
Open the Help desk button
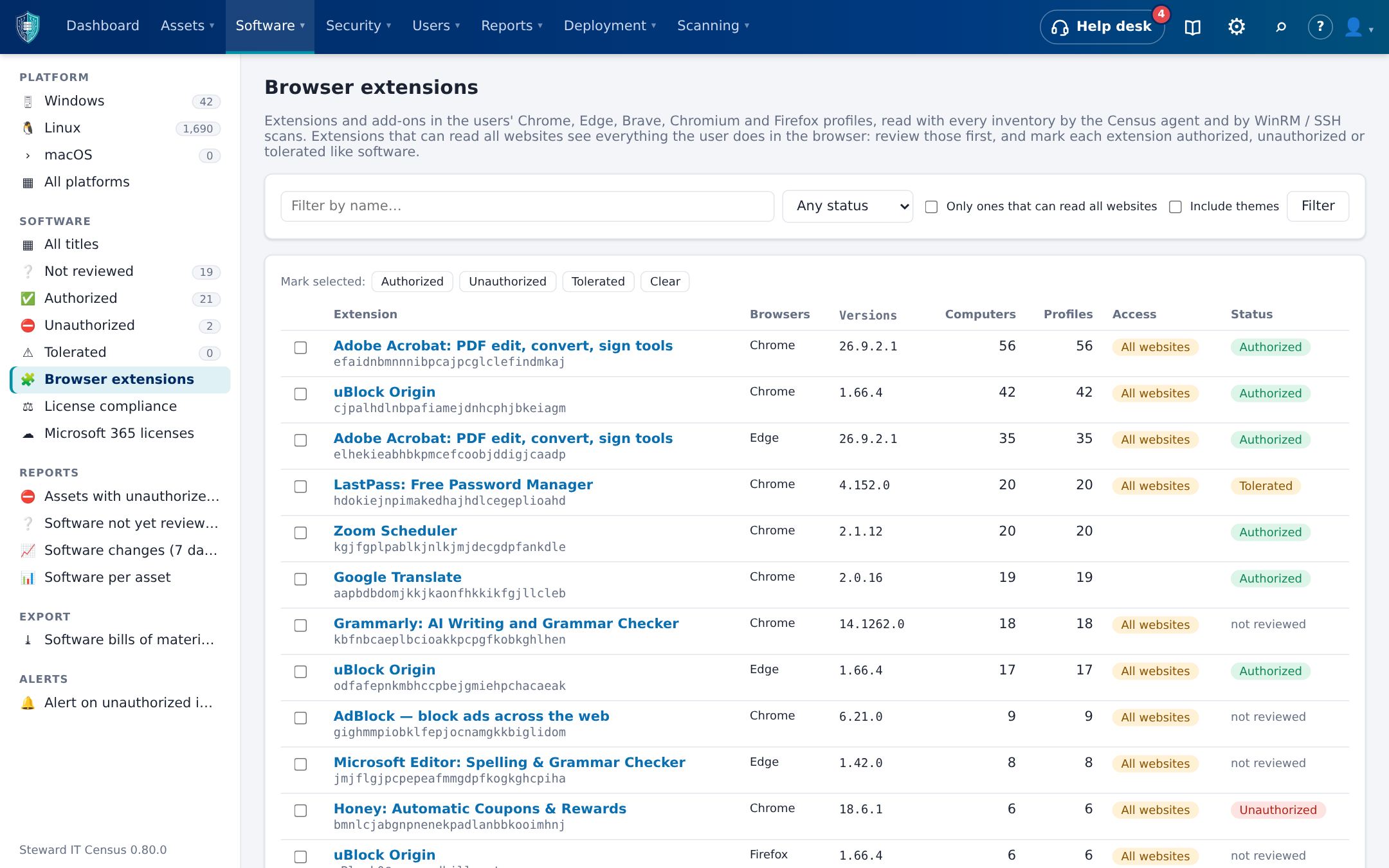tap(1102, 27)
